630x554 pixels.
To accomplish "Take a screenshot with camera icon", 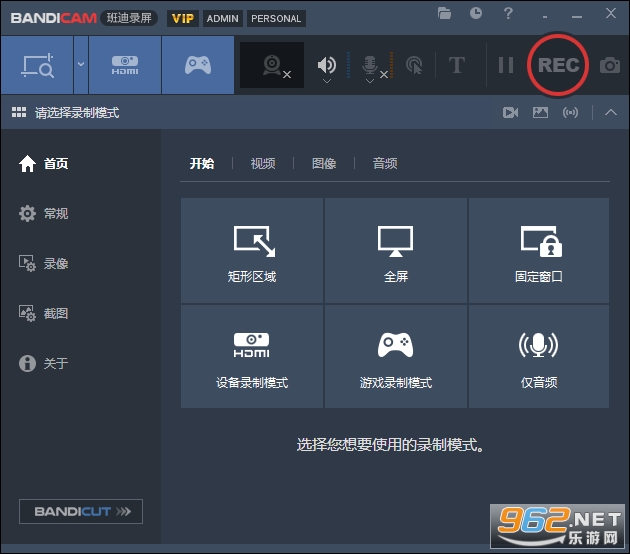I will 610,65.
